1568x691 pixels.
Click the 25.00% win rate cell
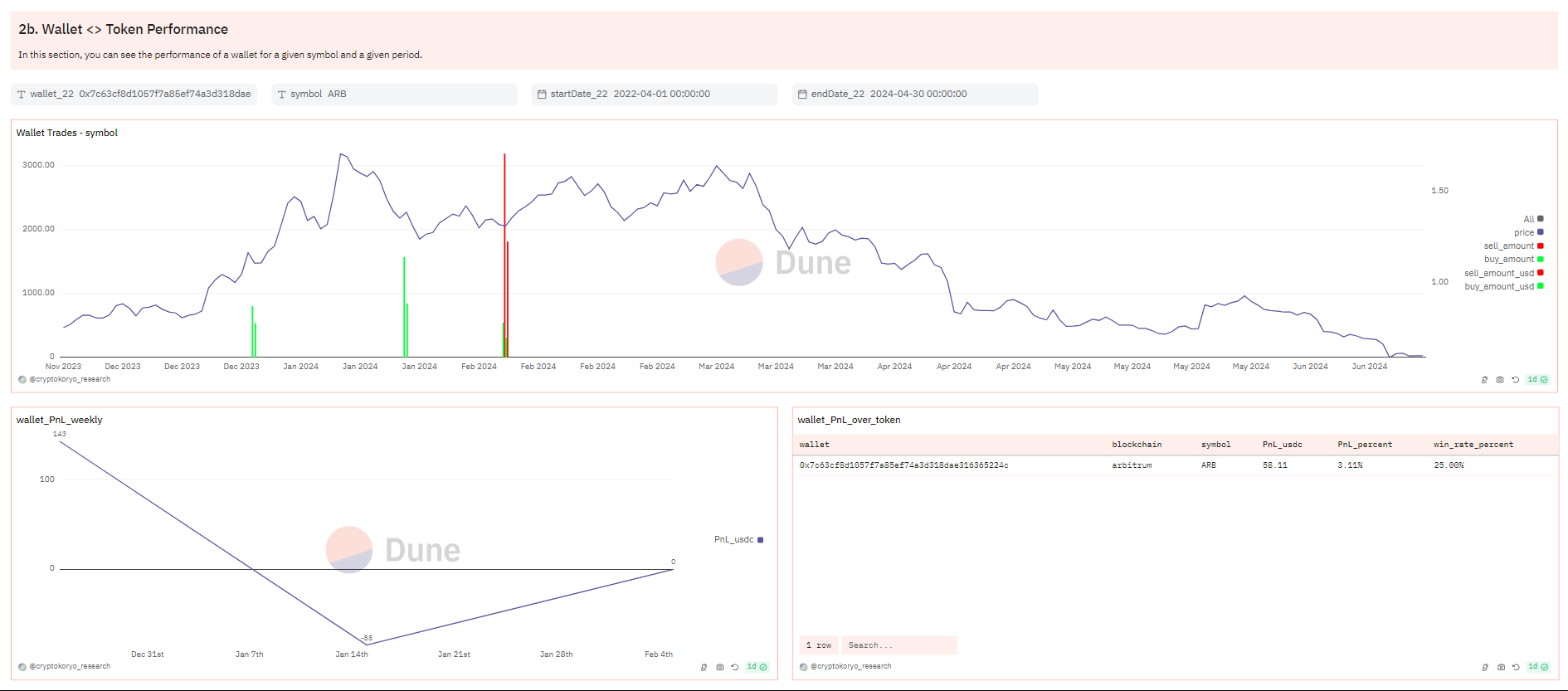pyautogui.click(x=1449, y=465)
